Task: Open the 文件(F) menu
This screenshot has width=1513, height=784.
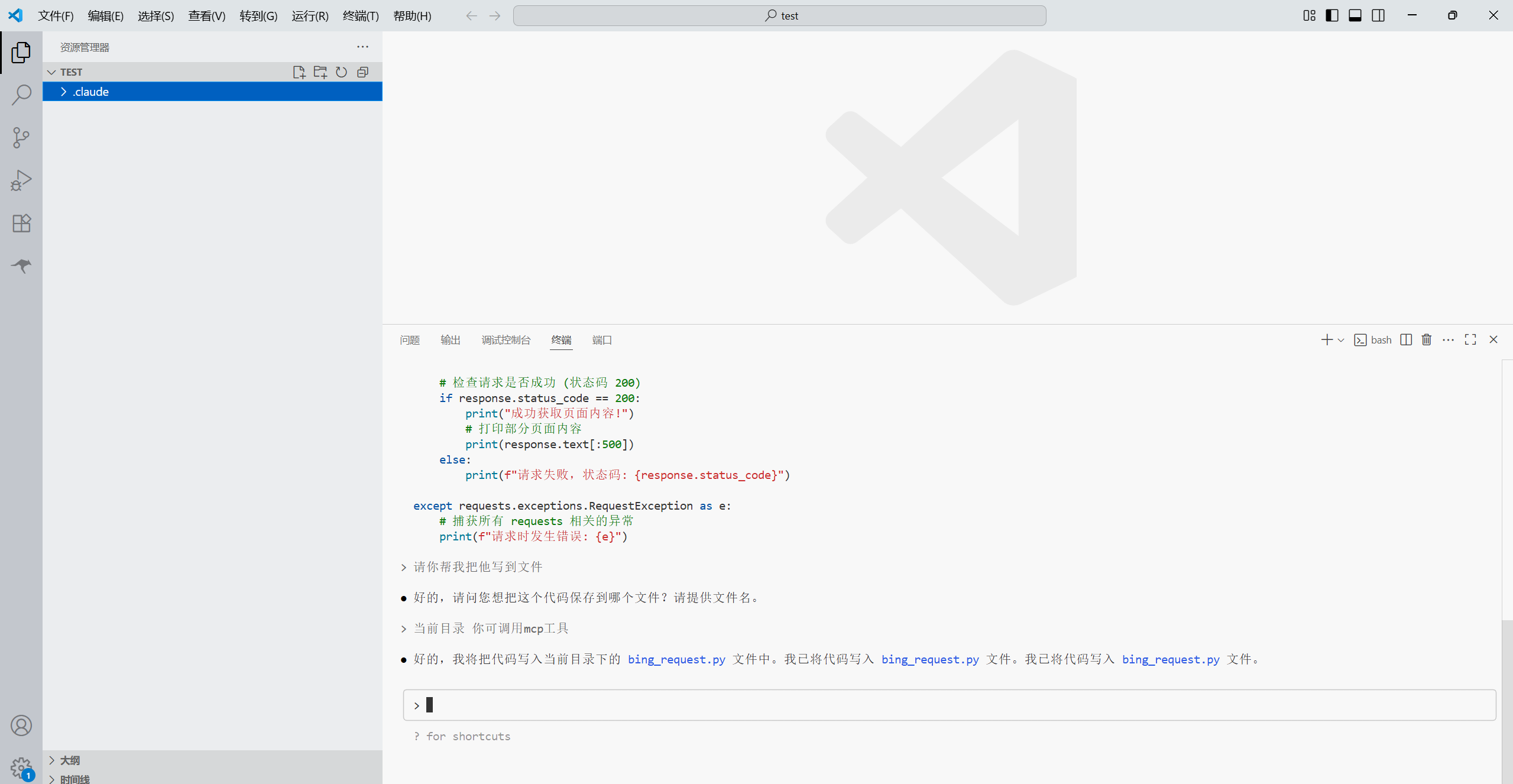Action: tap(56, 16)
